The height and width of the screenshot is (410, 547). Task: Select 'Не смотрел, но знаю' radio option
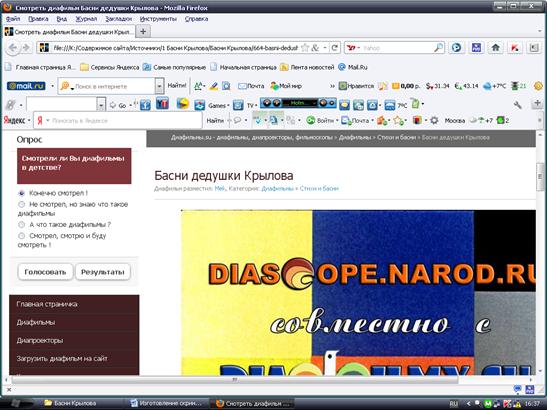[22, 204]
